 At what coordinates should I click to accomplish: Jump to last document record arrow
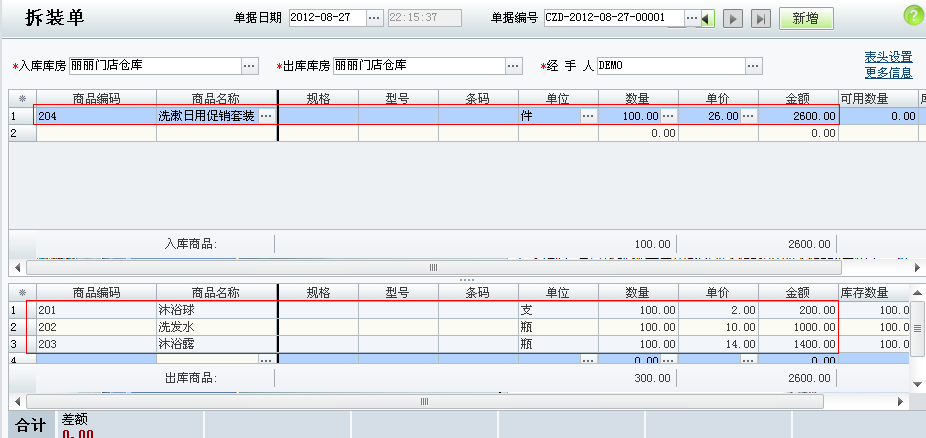pos(761,18)
